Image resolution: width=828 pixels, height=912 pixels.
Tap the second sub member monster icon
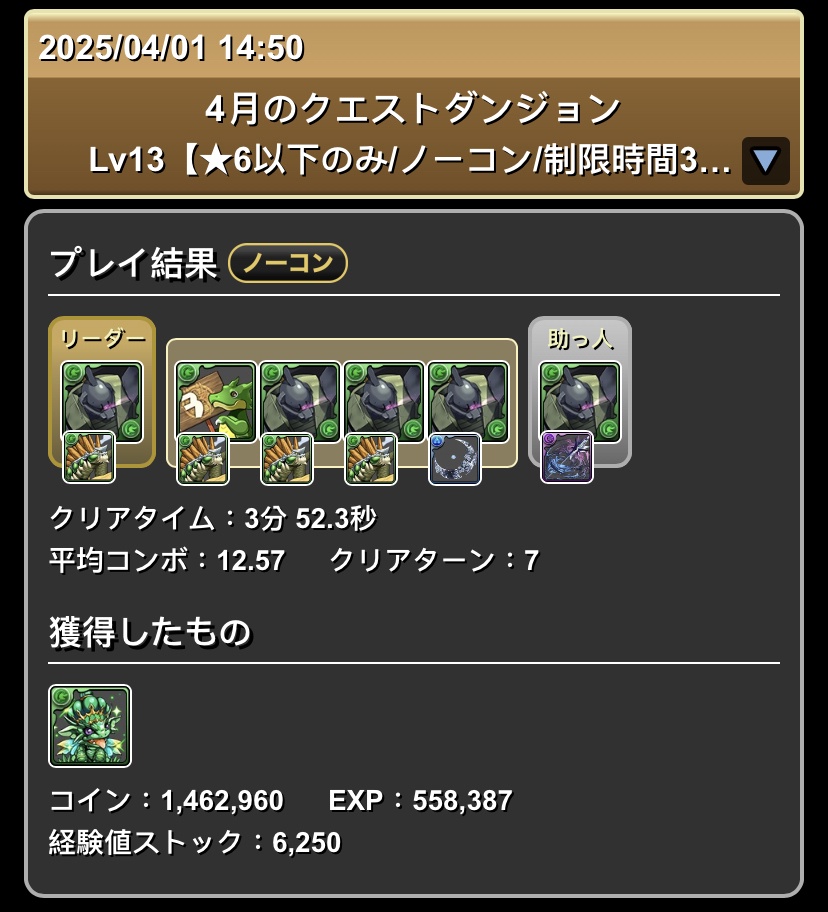point(300,402)
